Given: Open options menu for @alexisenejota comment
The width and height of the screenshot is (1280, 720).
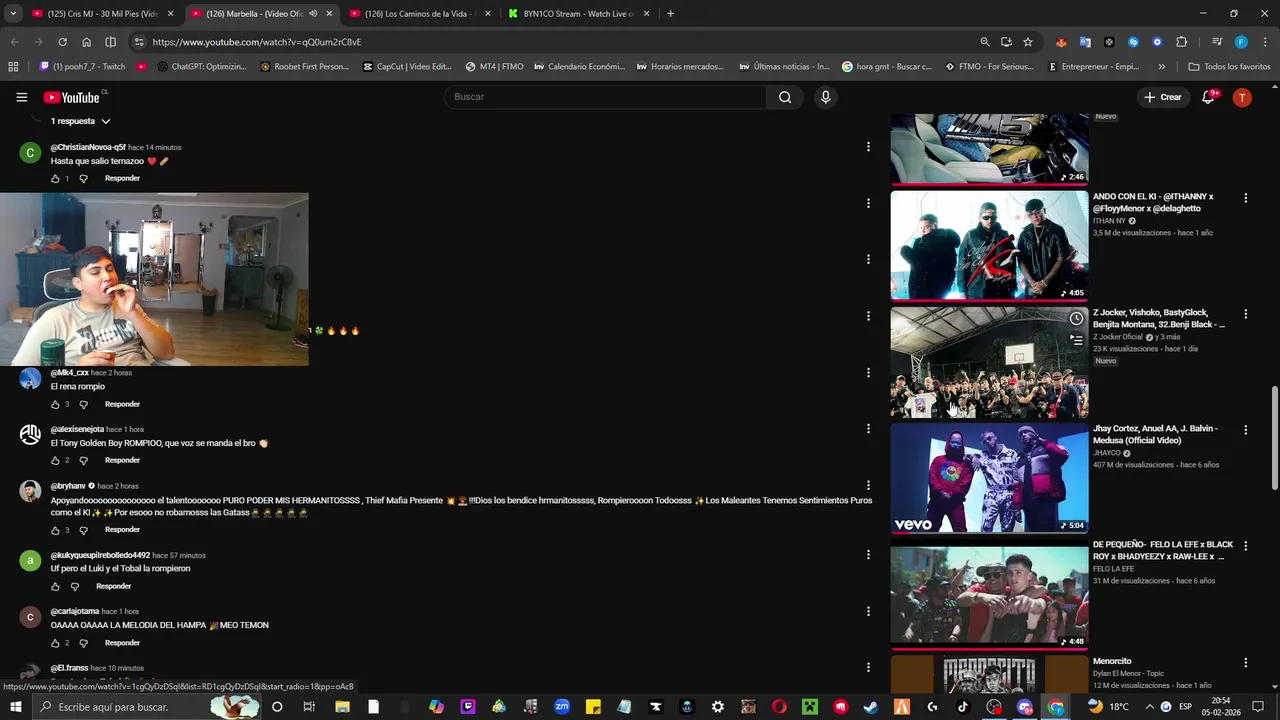Looking at the screenshot, I should tap(868, 429).
